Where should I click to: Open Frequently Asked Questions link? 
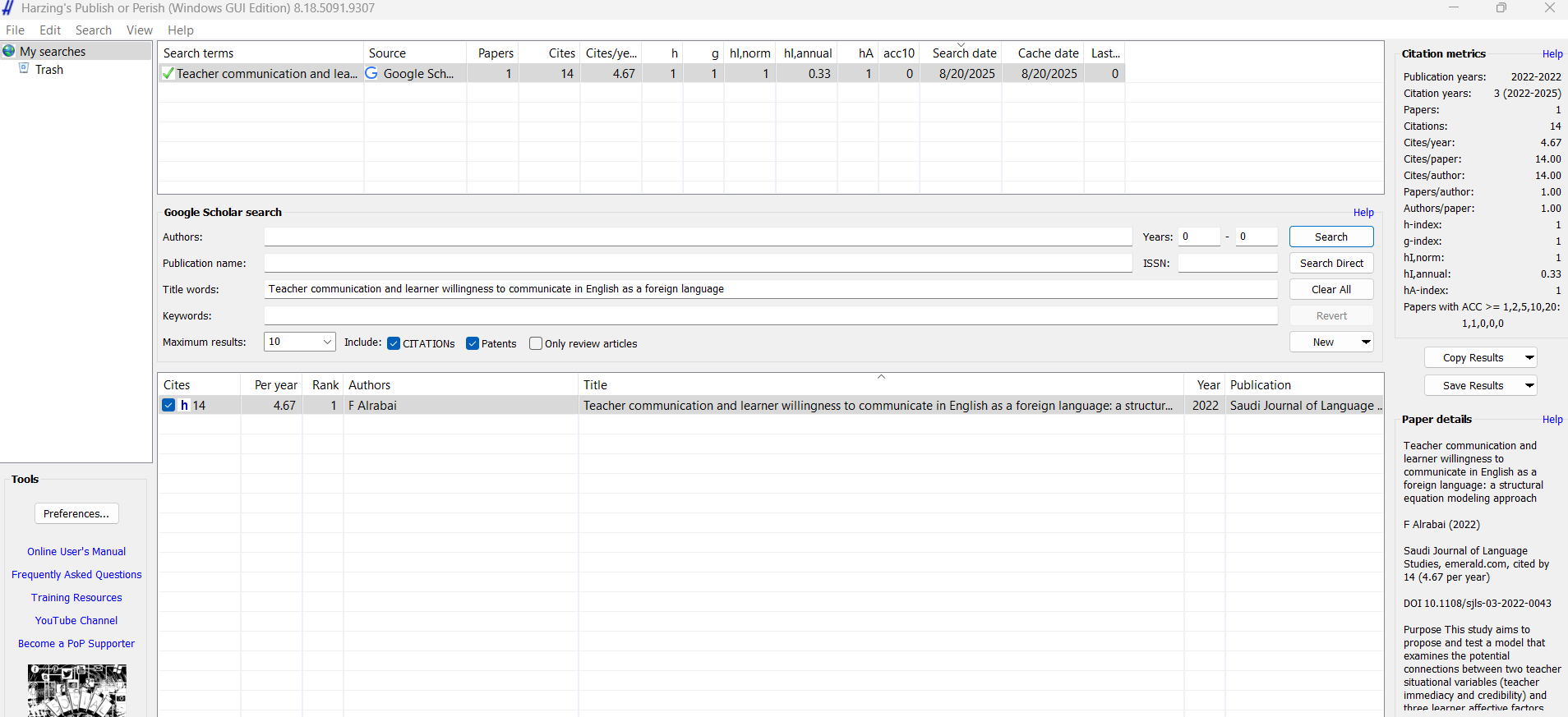[x=76, y=574]
